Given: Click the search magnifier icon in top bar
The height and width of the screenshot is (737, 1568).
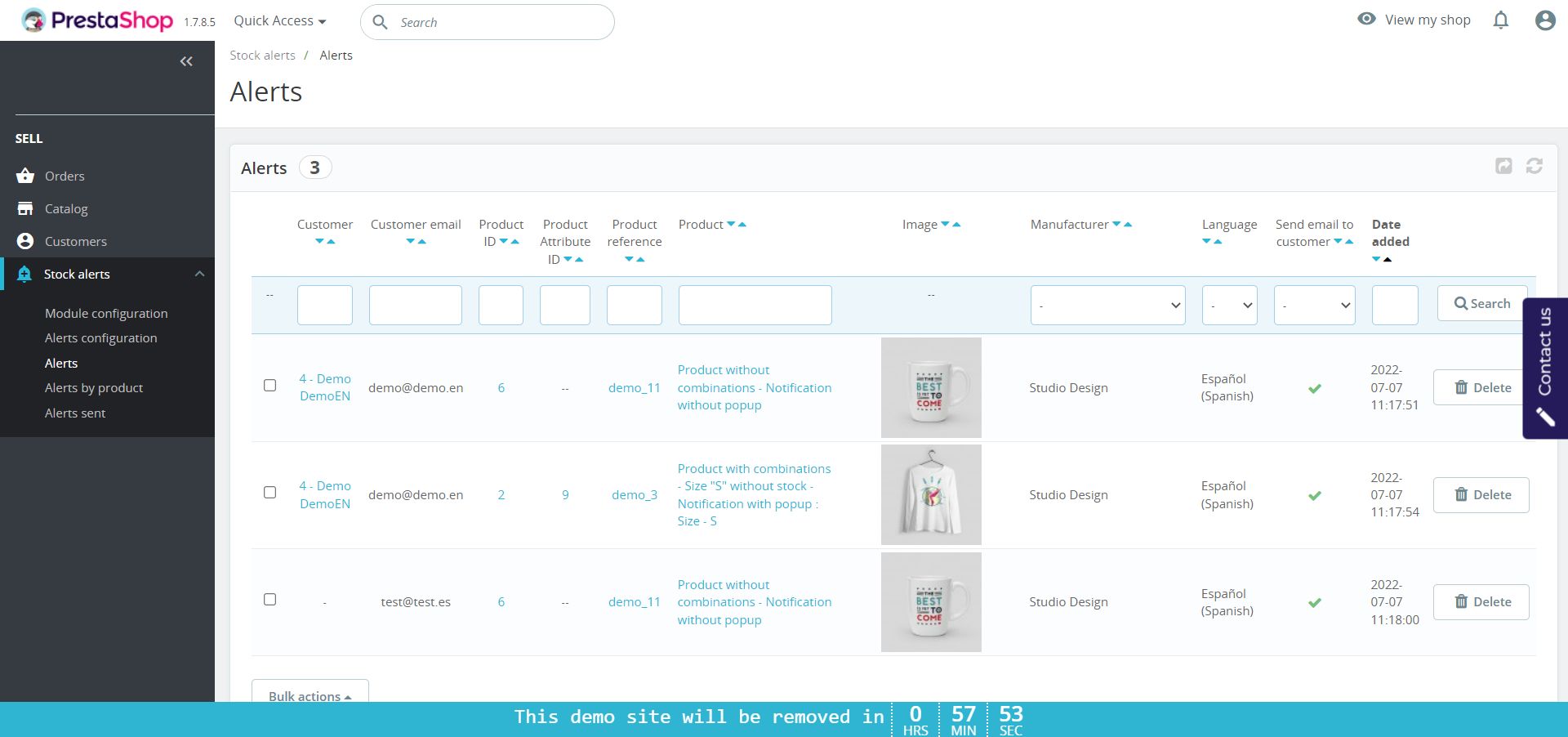Looking at the screenshot, I should click(380, 22).
